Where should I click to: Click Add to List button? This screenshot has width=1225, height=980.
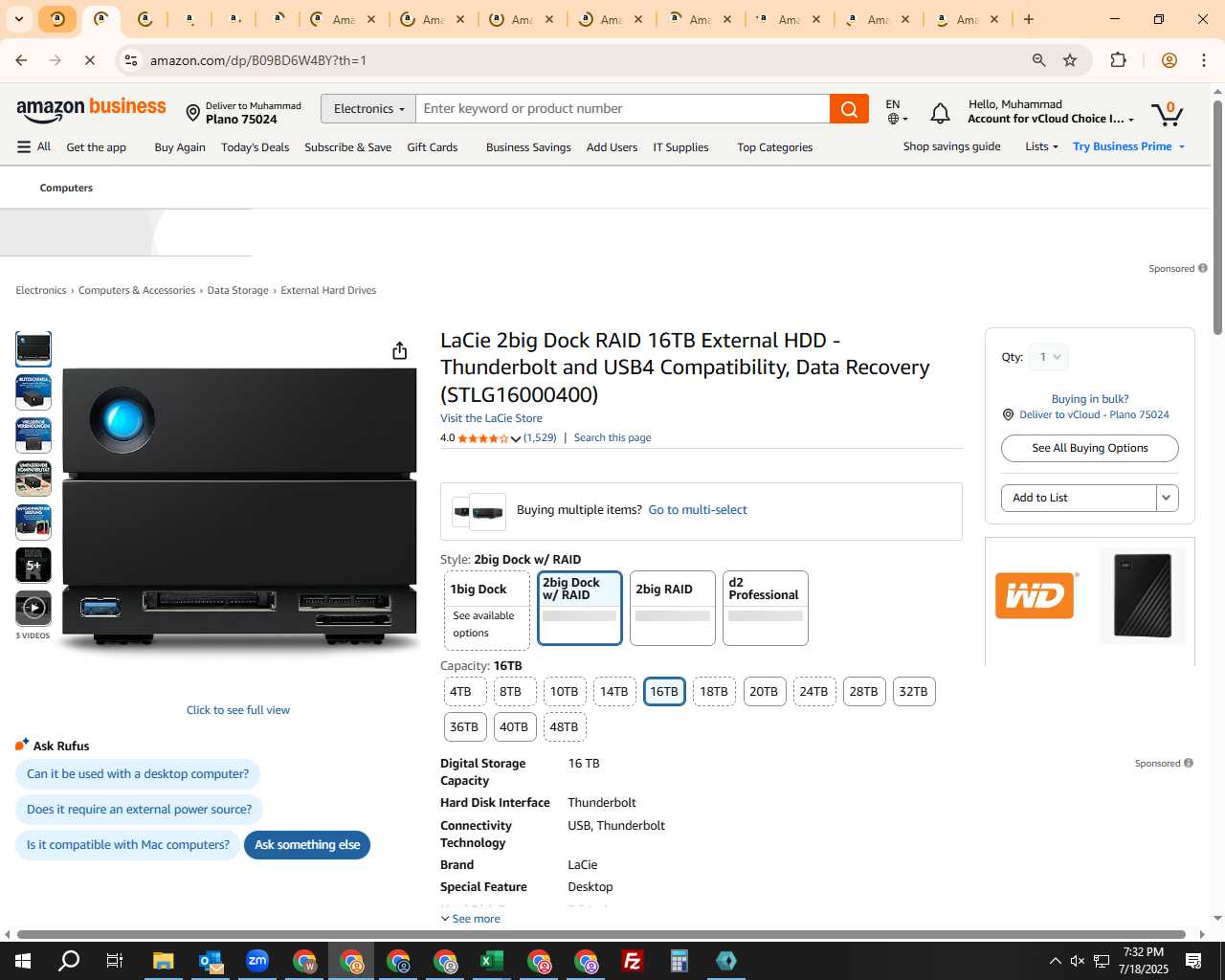pyautogui.click(x=1079, y=498)
